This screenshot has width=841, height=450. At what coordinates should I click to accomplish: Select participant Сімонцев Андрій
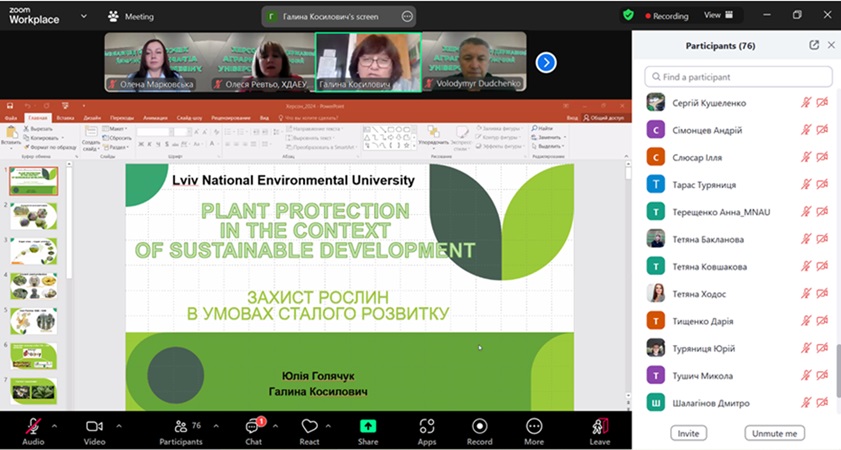(x=738, y=130)
